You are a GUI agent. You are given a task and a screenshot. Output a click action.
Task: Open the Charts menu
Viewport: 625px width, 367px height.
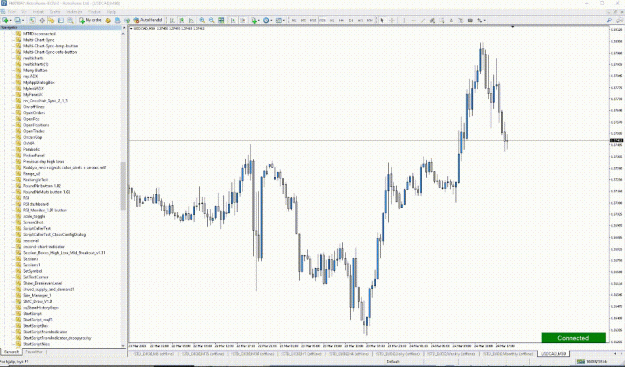pyautogui.click(x=55, y=12)
